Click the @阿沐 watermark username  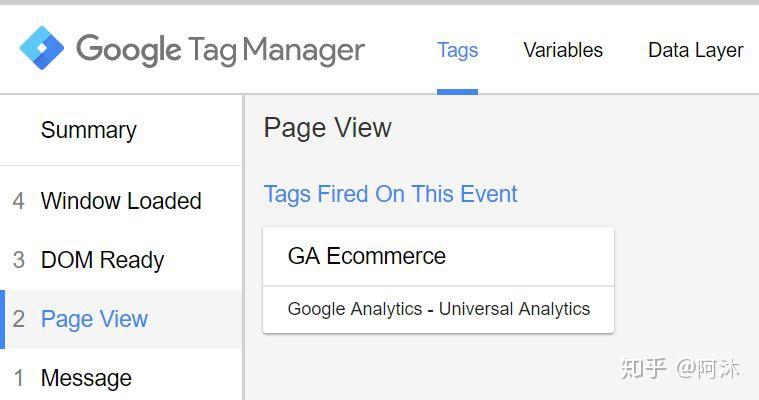708,368
